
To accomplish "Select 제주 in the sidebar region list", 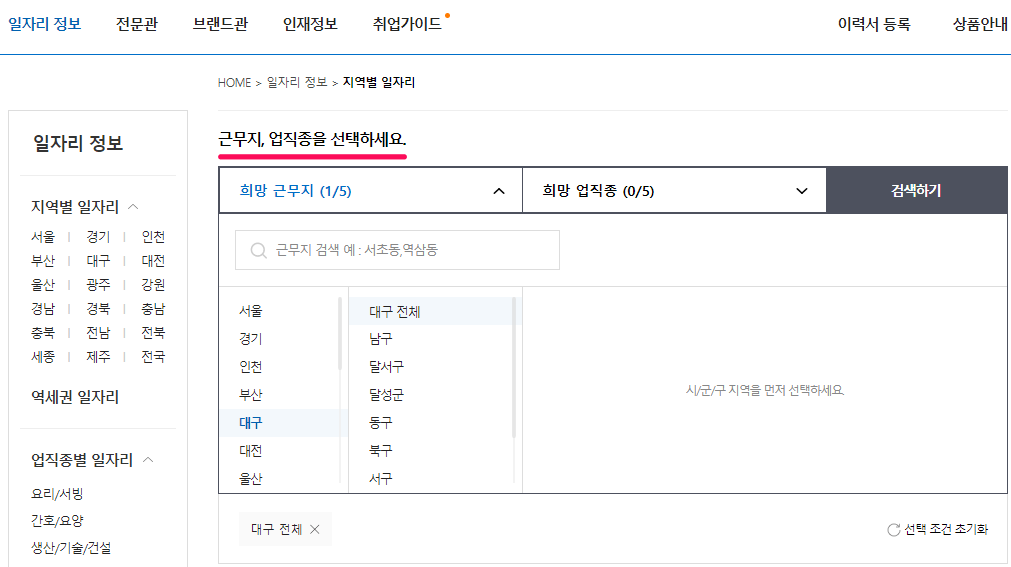I will 99,356.
